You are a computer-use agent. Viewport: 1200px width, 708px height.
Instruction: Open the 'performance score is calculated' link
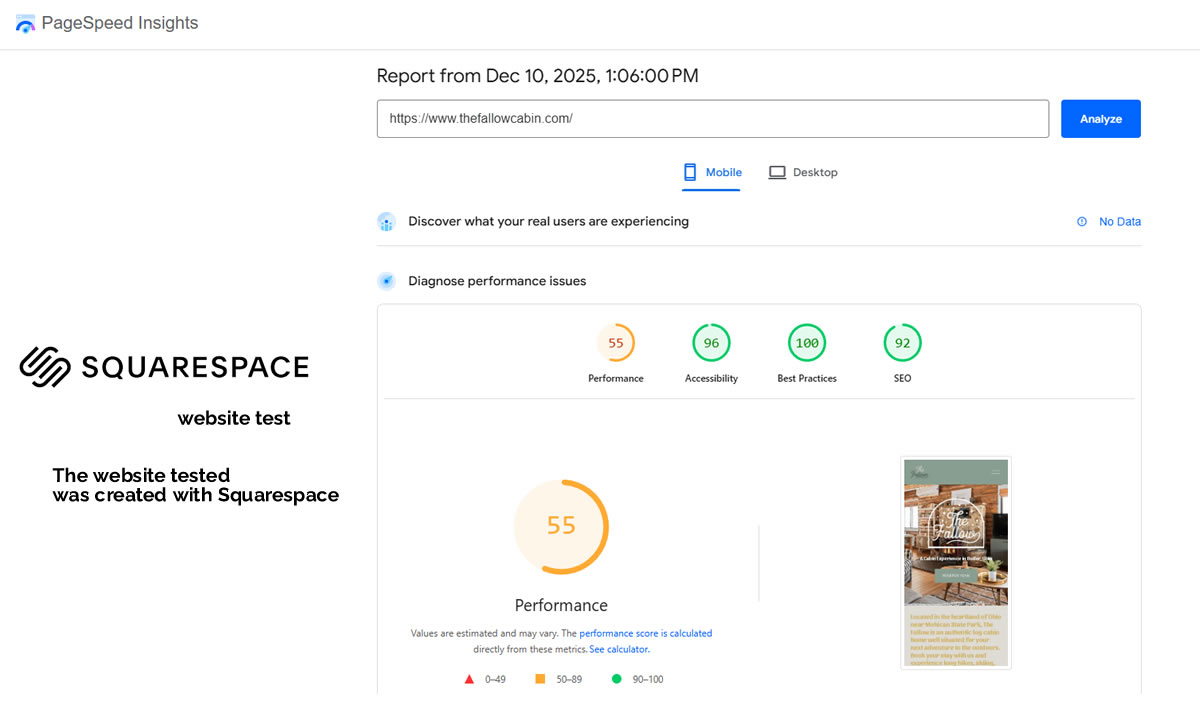click(645, 633)
